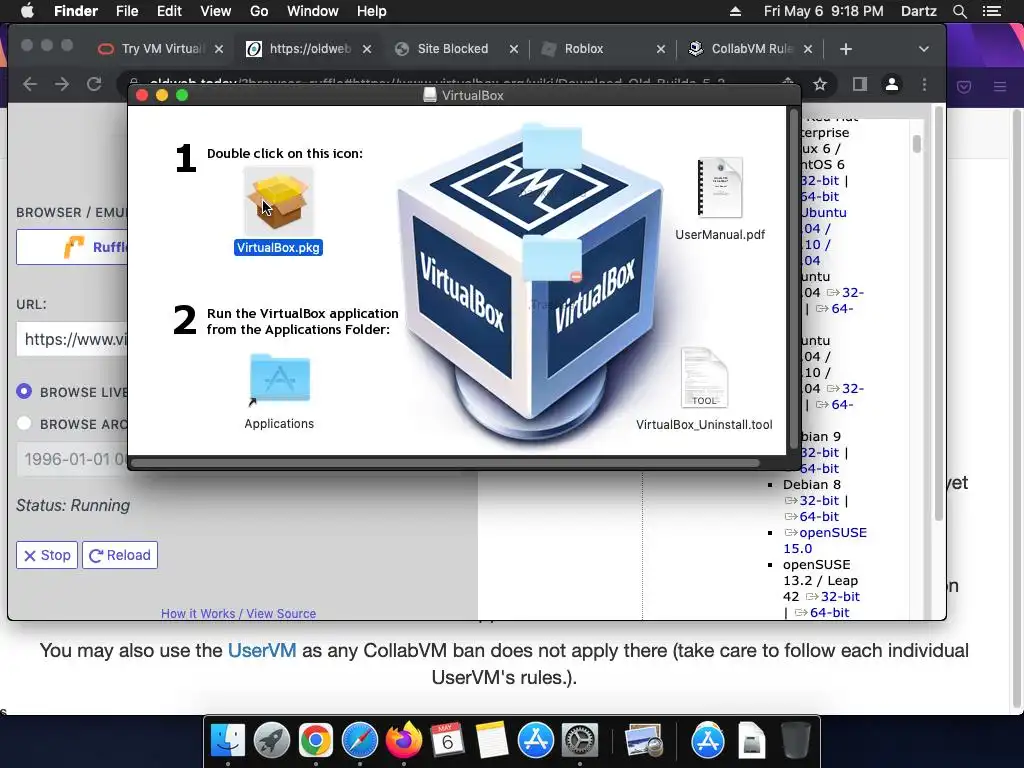Open the Window menu
This screenshot has height=768, width=1024.
click(312, 11)
